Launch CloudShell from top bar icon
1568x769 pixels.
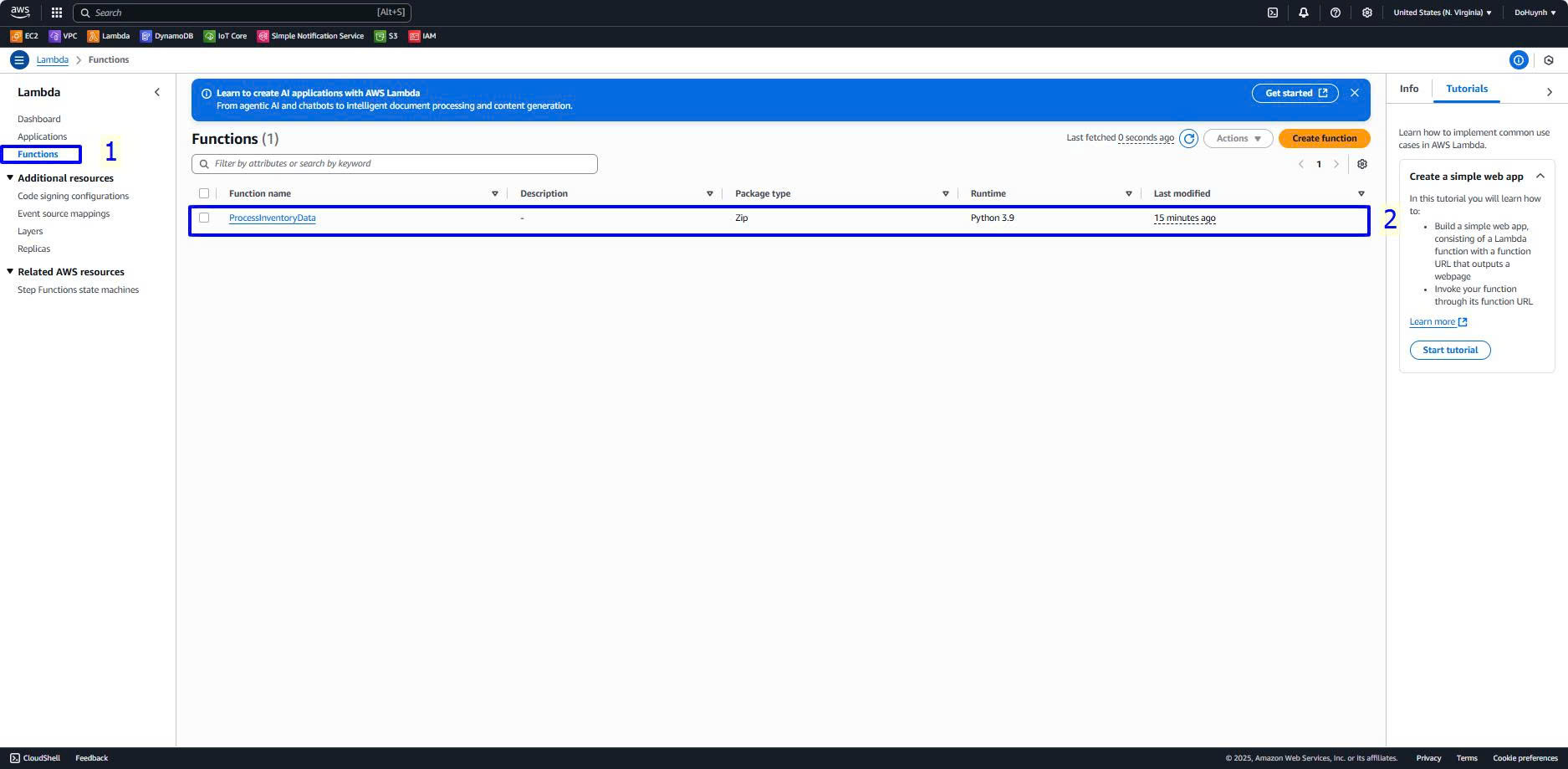click(x=1272, y=13)
